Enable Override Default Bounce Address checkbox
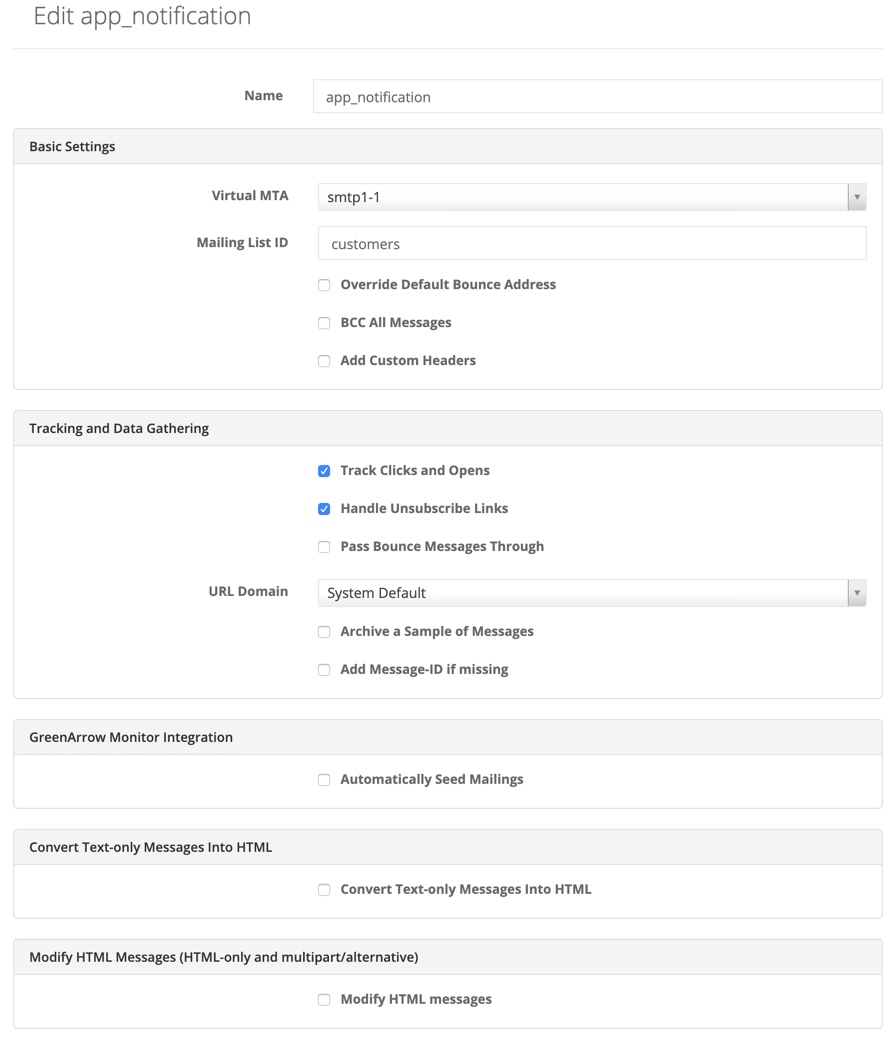 (x=324, y=285)
